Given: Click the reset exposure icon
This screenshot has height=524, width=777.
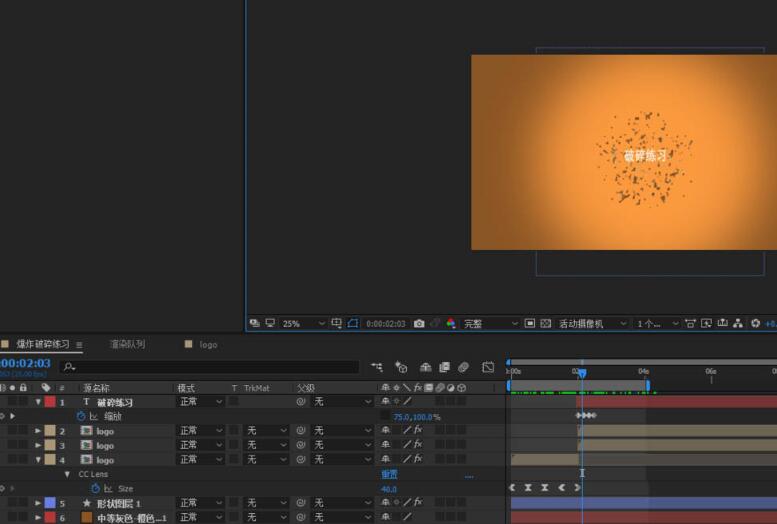Looking at the screenshot, I should pos(755,324).
